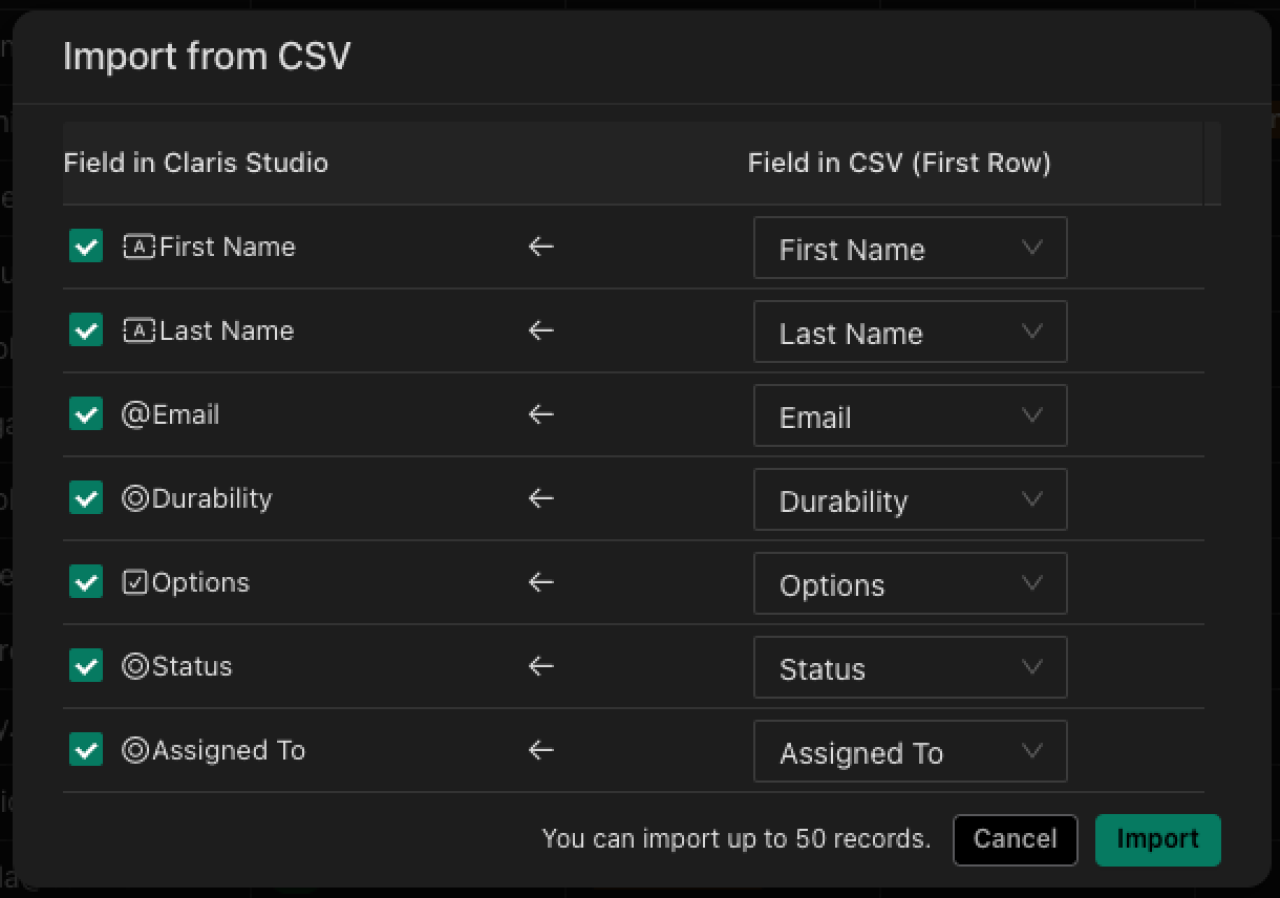Expand the Email CSV field dropdown
This screenshot has width=1280, height=898.
[910, 416]
